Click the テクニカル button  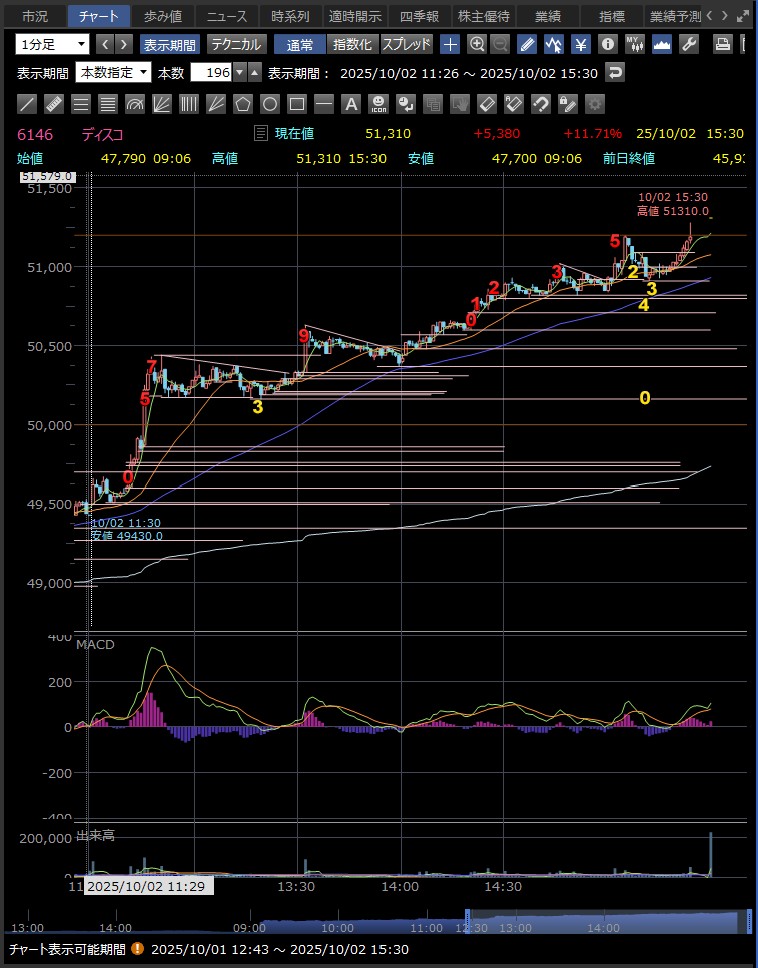(236, 44)
